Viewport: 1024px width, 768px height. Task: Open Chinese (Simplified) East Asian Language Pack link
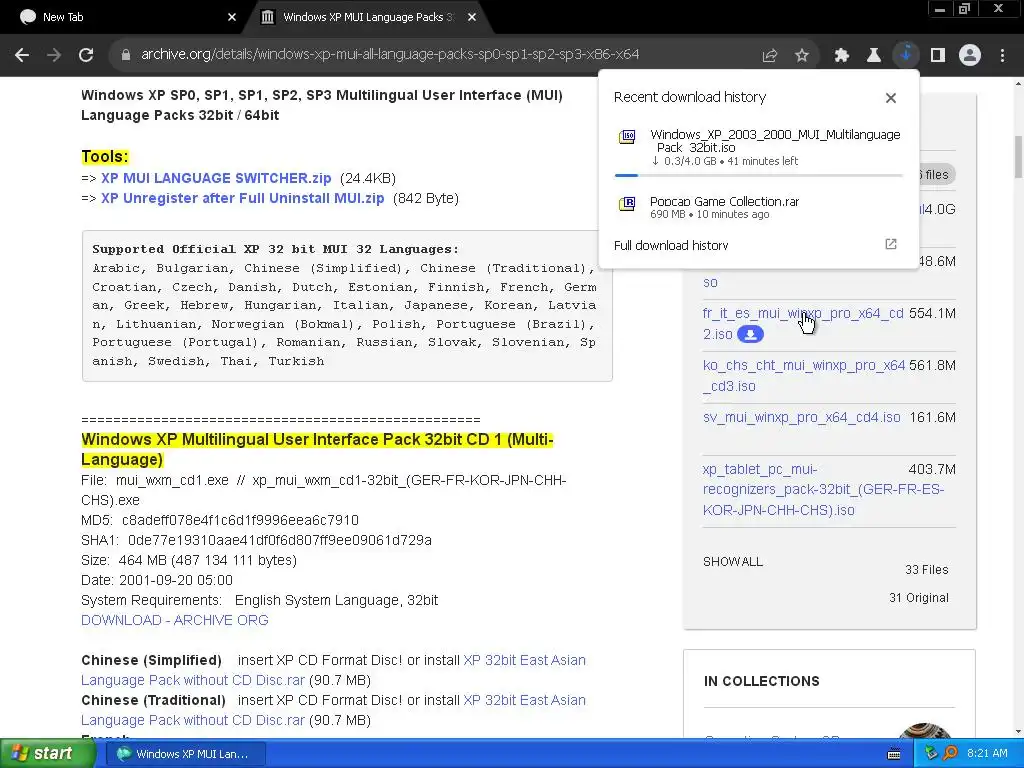coord(333,670)
